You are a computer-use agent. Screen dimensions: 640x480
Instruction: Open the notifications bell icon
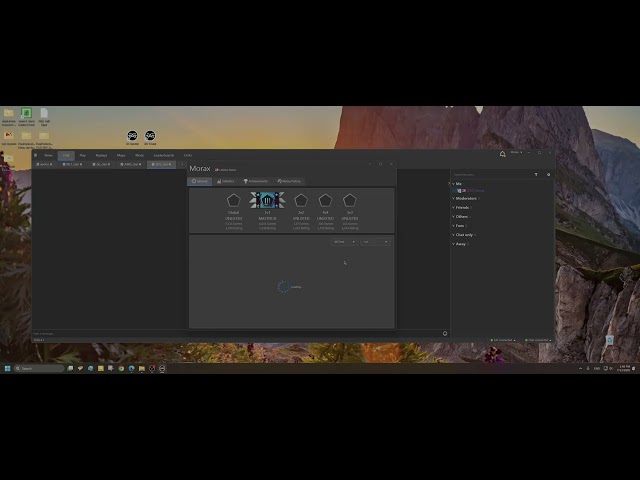502,154
